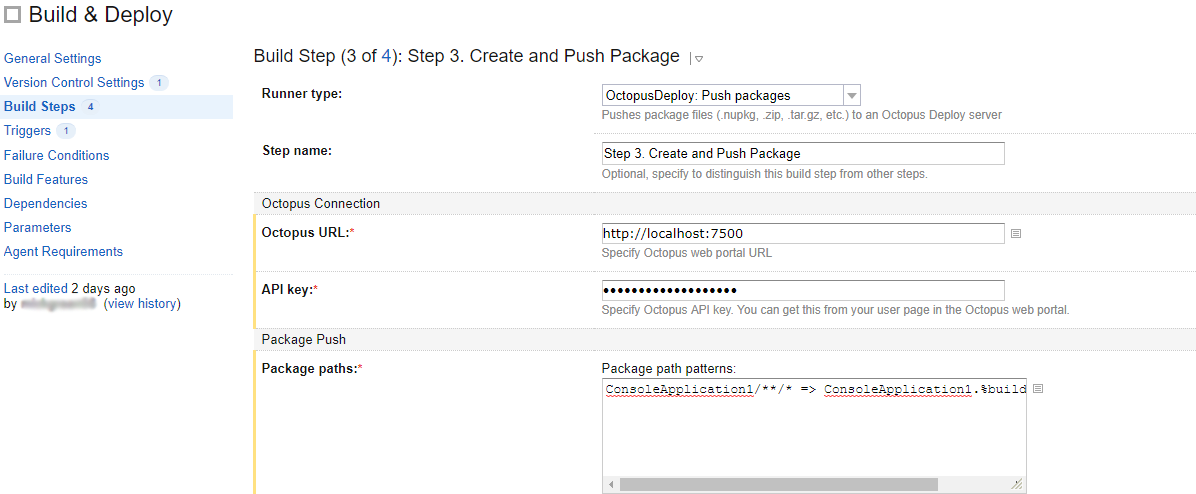This screenshot has height=494, width=1196.
Task: Focus the API key password field
Action: tap(803, 290)
